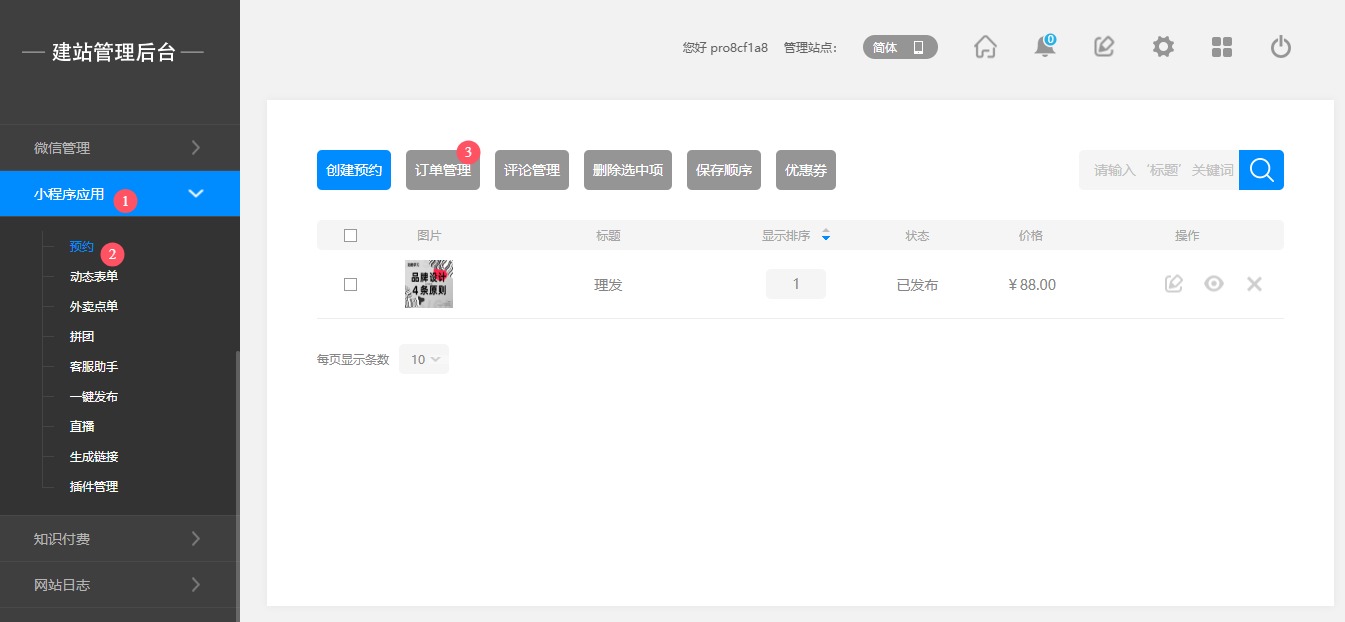Open the 每页显示条数 dropdown

point(424,359)
